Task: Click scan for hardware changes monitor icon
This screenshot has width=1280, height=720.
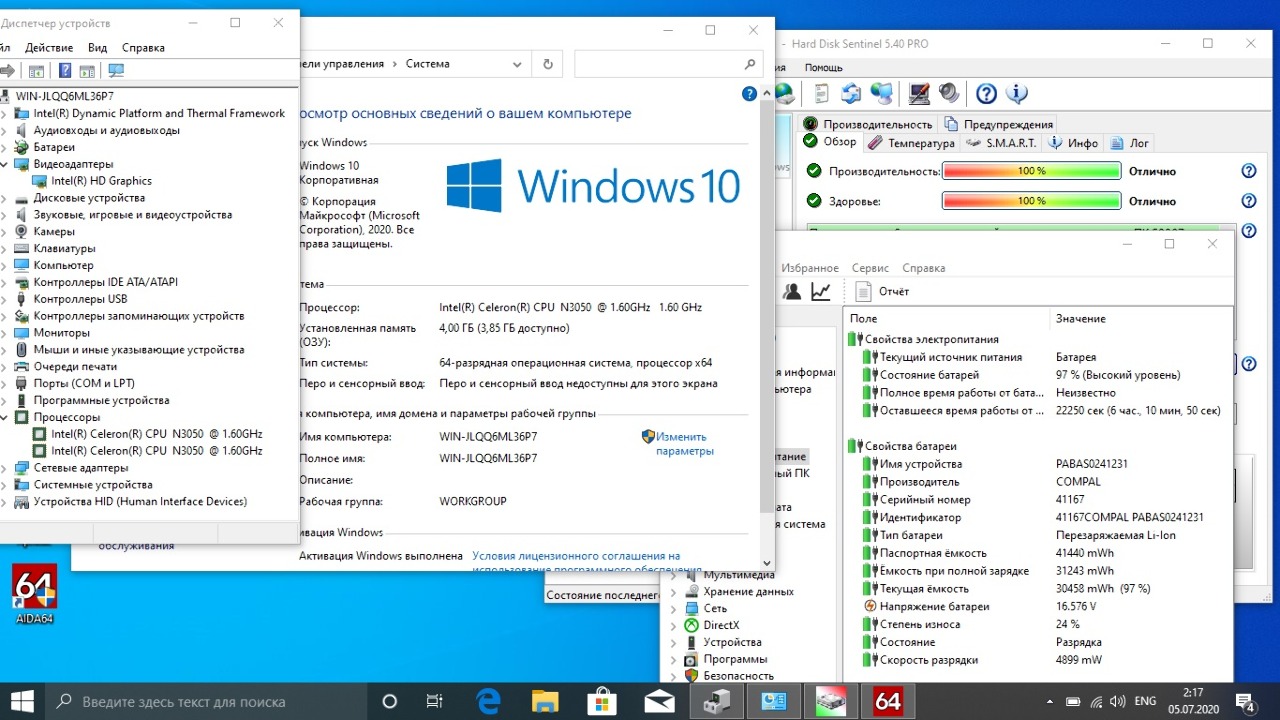Action: tap(116, 70)
